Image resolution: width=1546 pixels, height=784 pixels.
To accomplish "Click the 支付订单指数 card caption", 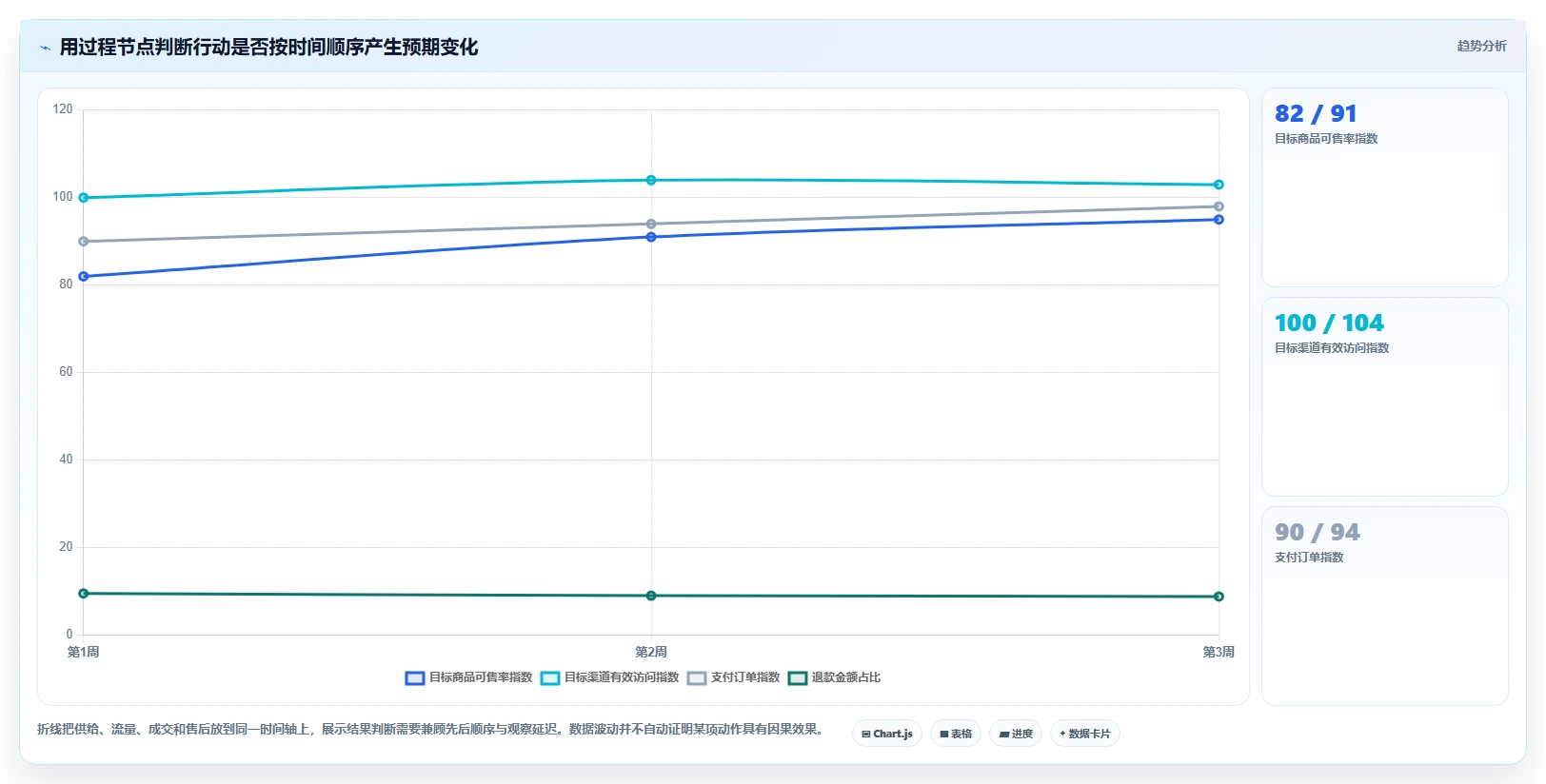I will (1309, 558).
